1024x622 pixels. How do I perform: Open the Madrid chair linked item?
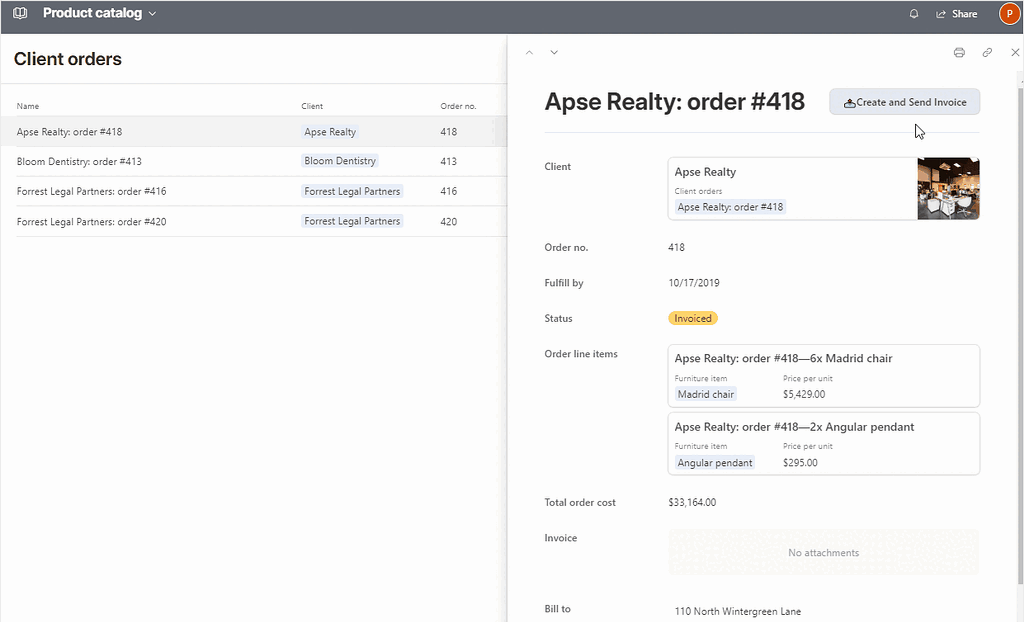tap(706, 394)
